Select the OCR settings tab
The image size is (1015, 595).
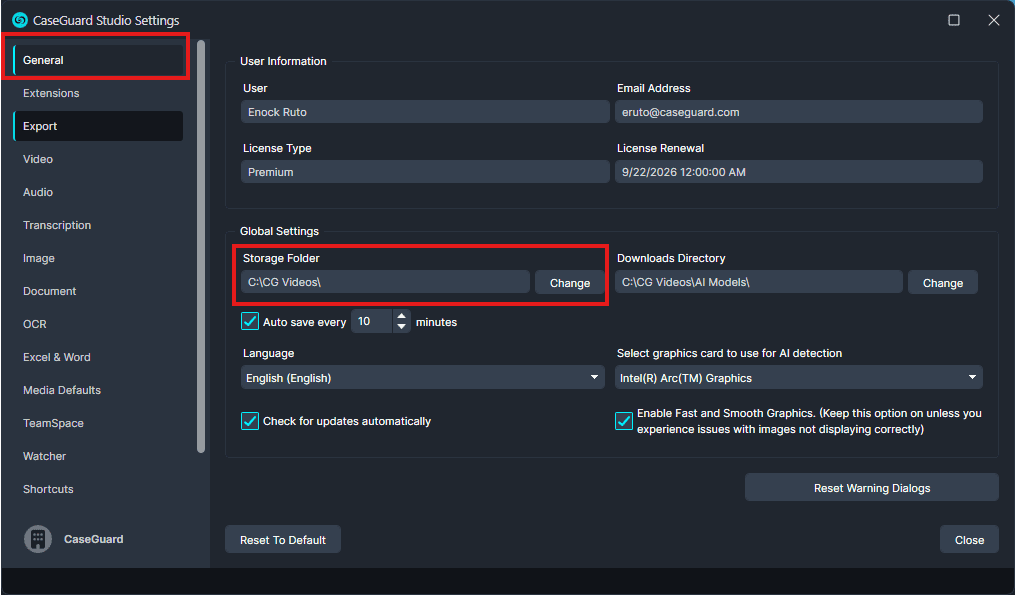[x=35, y=324]
